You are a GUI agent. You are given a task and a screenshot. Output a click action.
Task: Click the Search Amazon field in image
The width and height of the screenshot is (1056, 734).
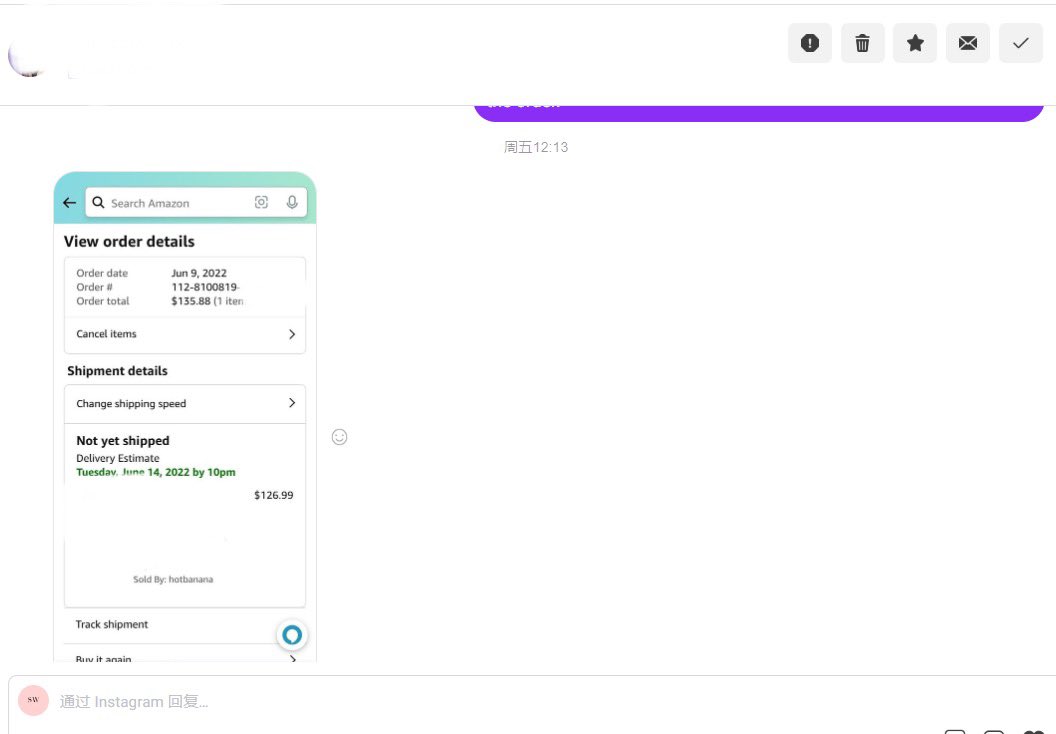pos(196,202)
